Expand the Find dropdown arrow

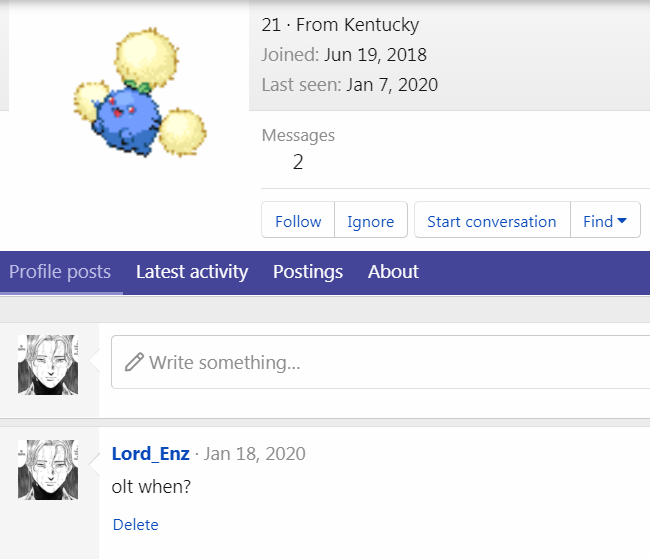(622, 221)
